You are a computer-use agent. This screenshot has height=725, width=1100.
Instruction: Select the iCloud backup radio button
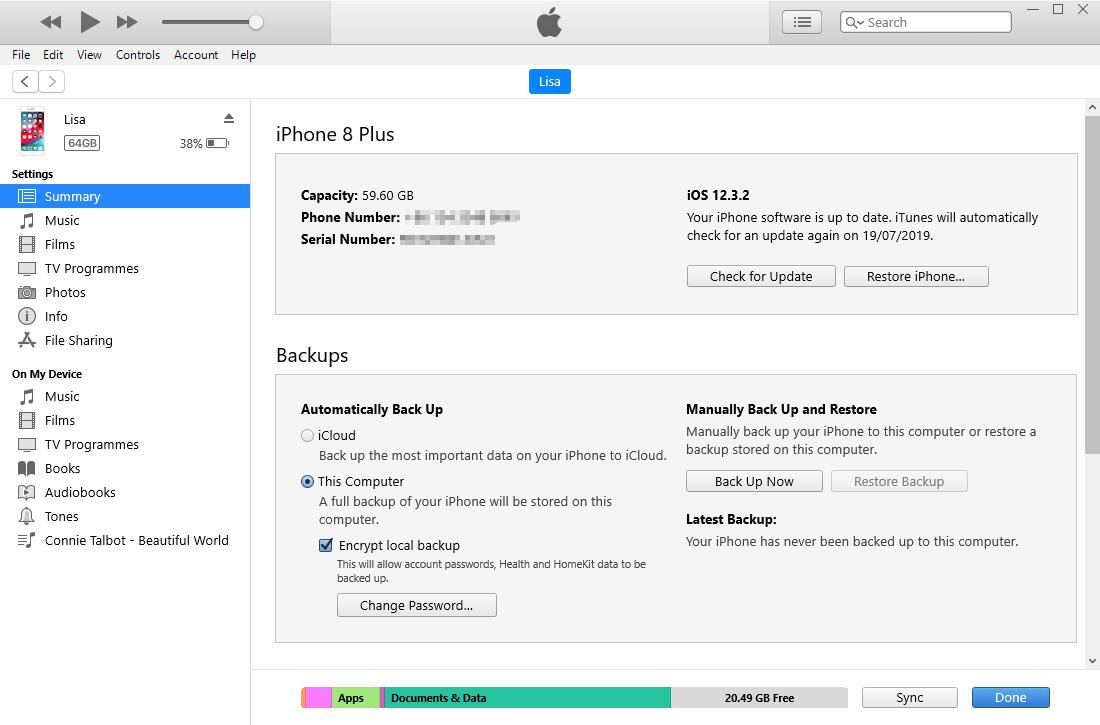tap(307, 436)
